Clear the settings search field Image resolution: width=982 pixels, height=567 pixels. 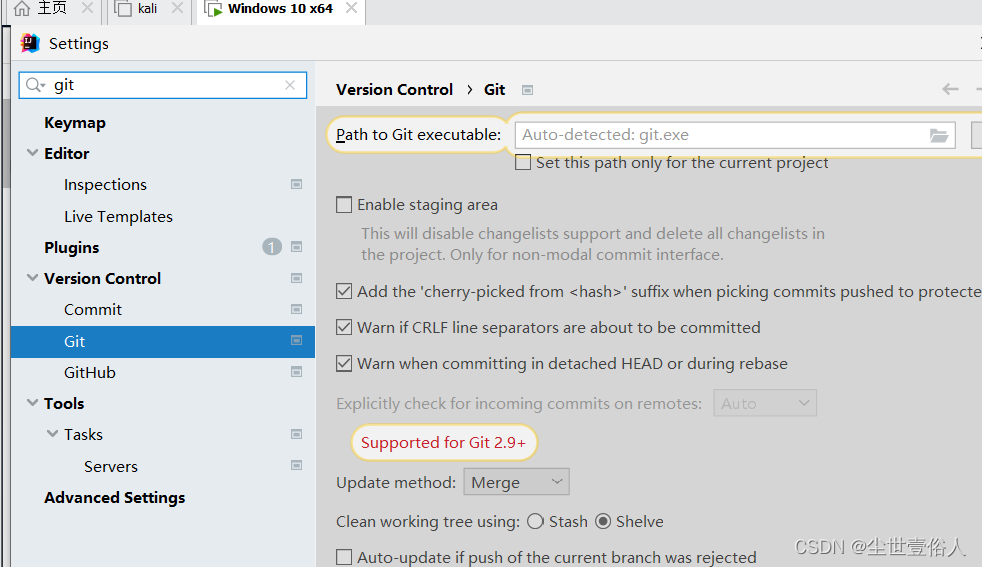coord(289,85)
